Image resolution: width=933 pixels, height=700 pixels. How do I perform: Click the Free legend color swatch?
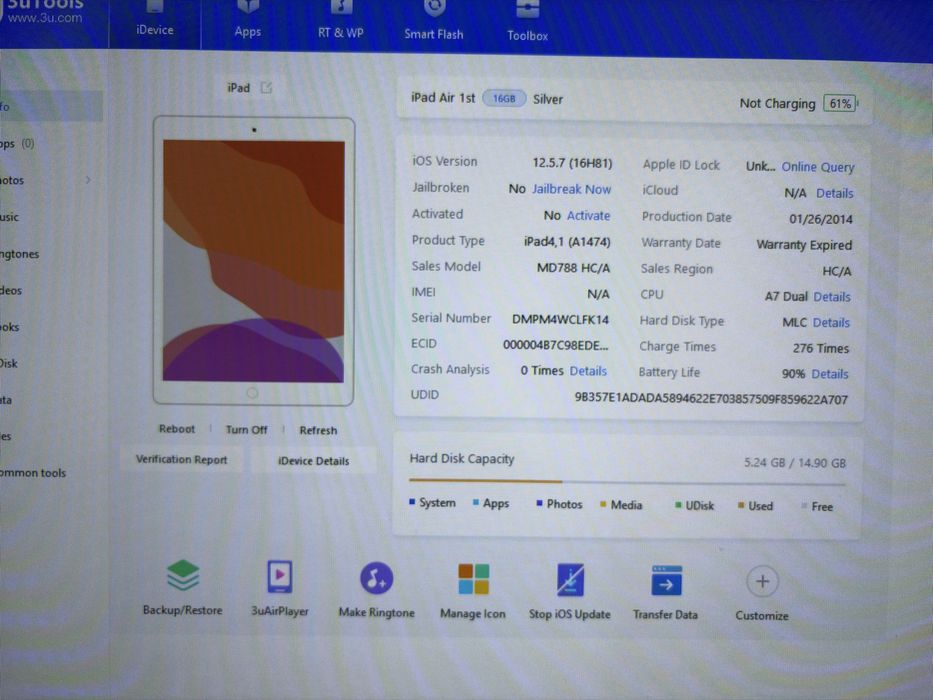click(804, 506)
